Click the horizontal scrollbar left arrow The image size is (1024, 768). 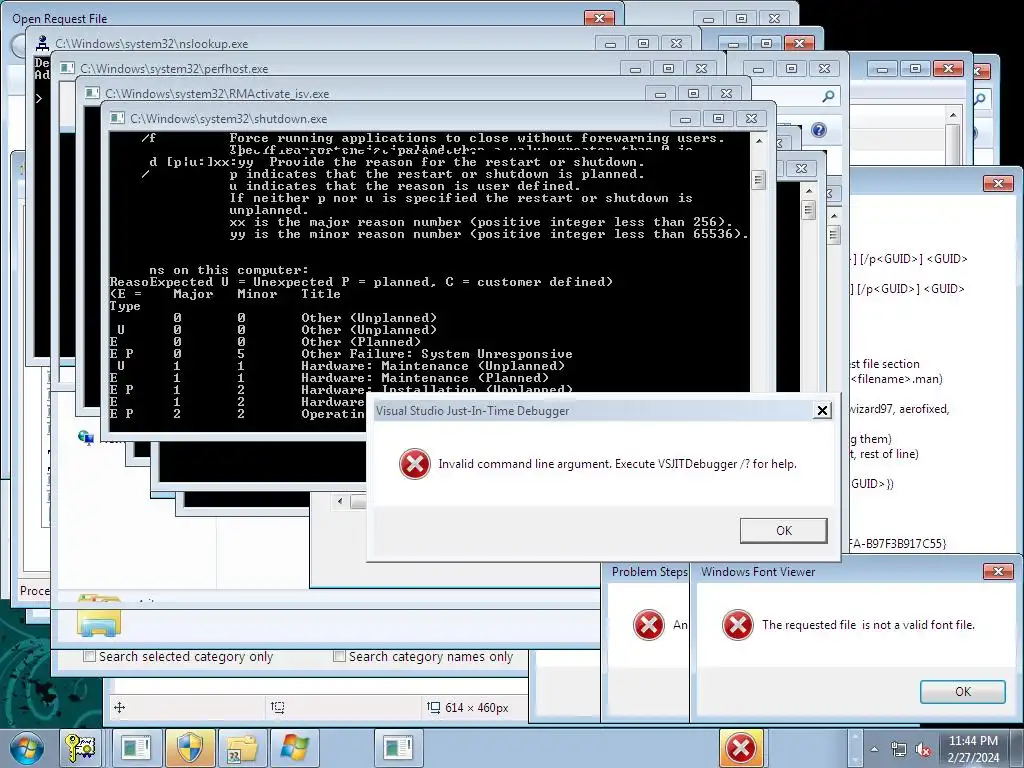coord(340,502)
